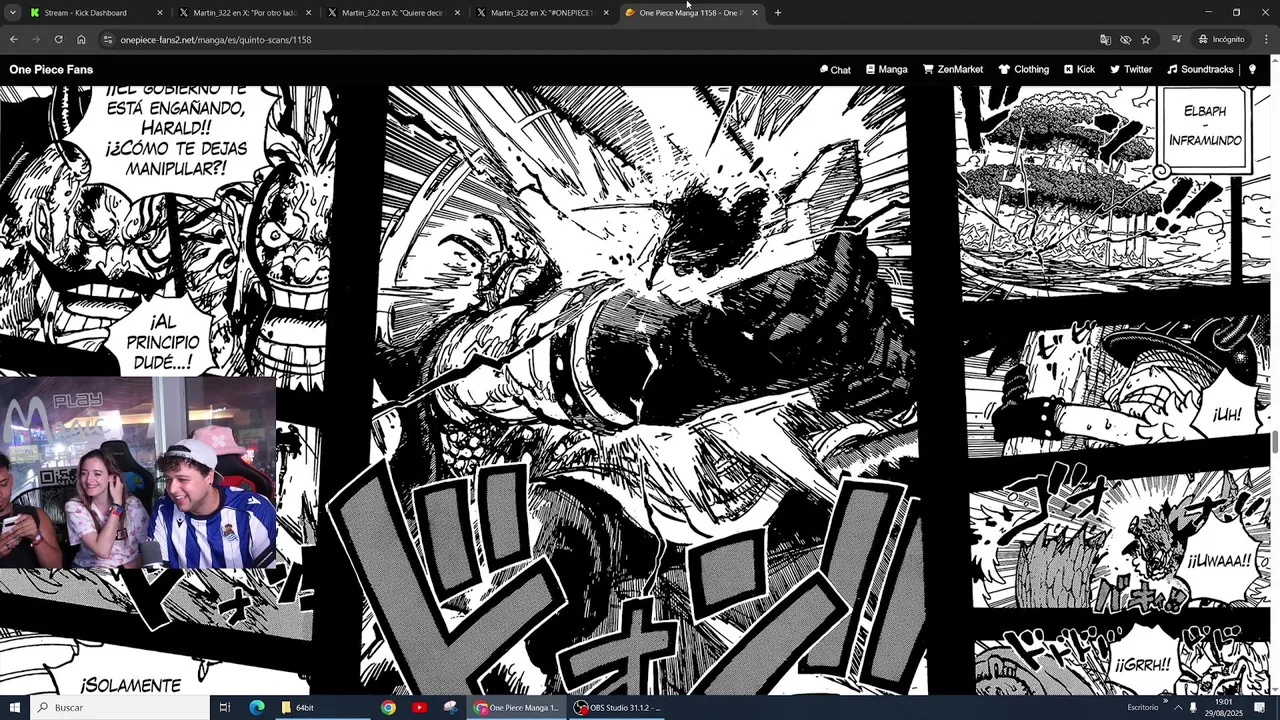Screen dimensions: 1280x720
Task: Click the Buscar taskbar search box
Action: pos(120,707)
